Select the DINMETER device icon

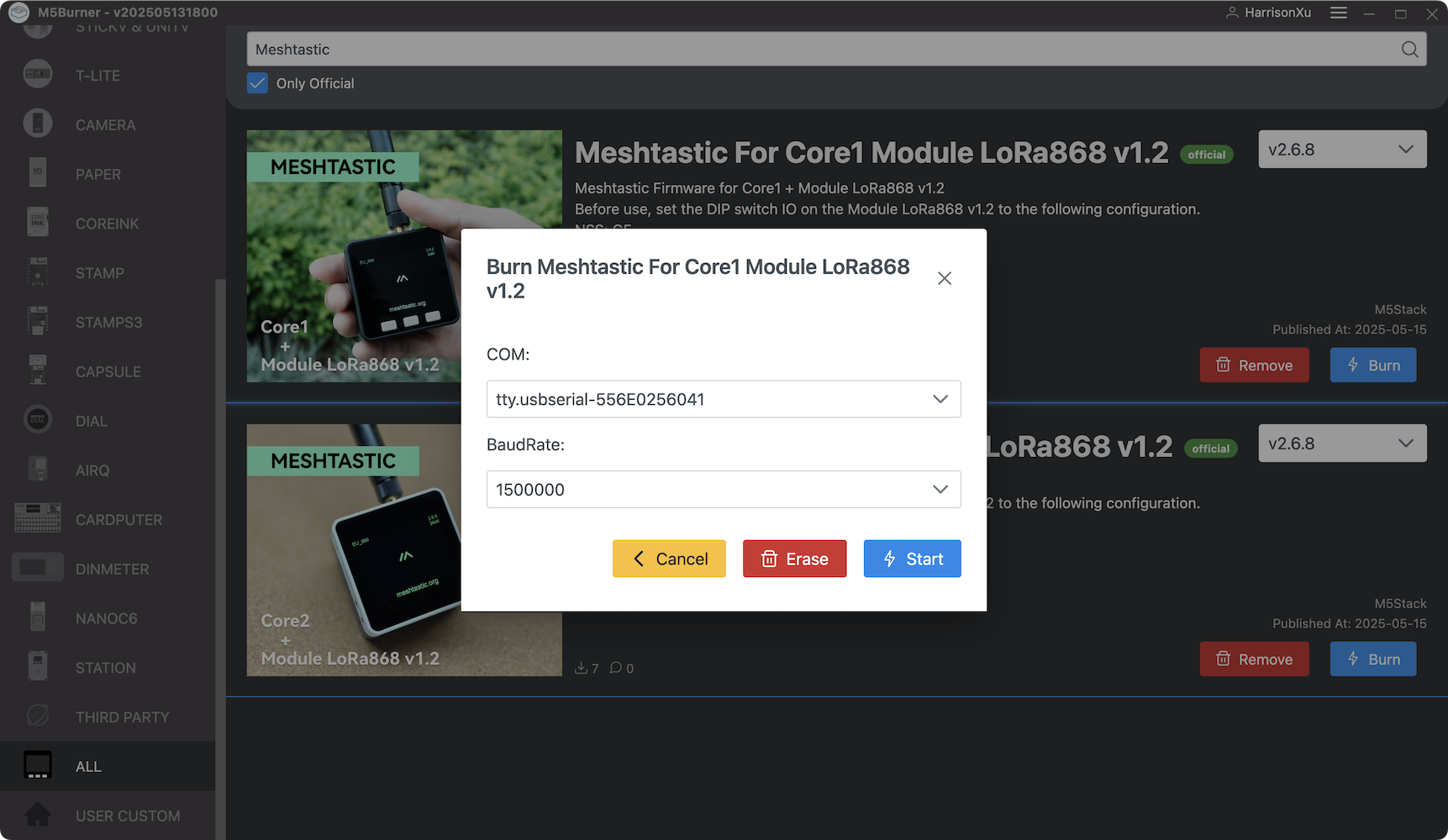point(38,568)
